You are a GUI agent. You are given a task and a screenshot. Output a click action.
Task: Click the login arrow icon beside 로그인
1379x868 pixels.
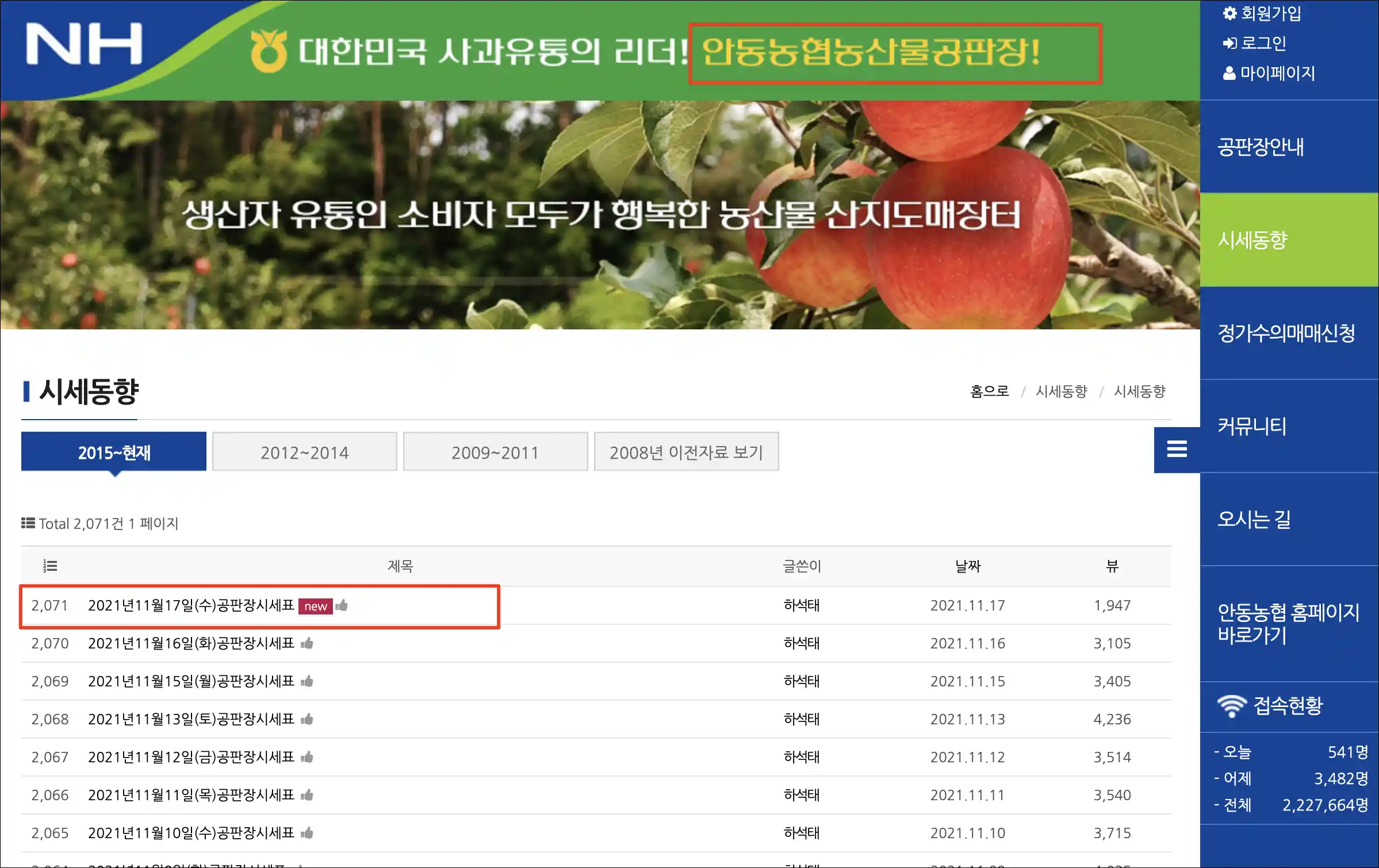1229,43
